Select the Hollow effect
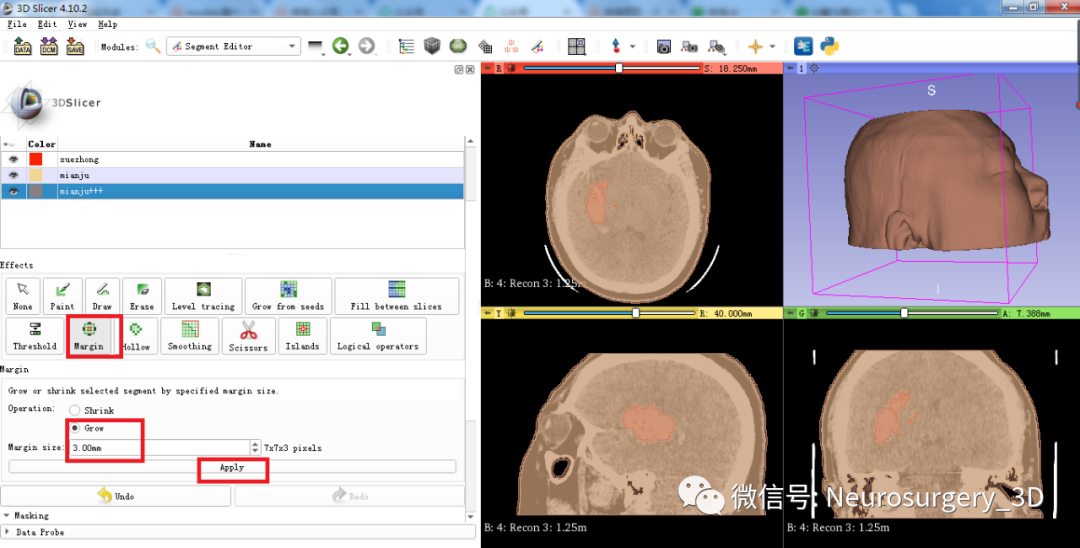 136,336
